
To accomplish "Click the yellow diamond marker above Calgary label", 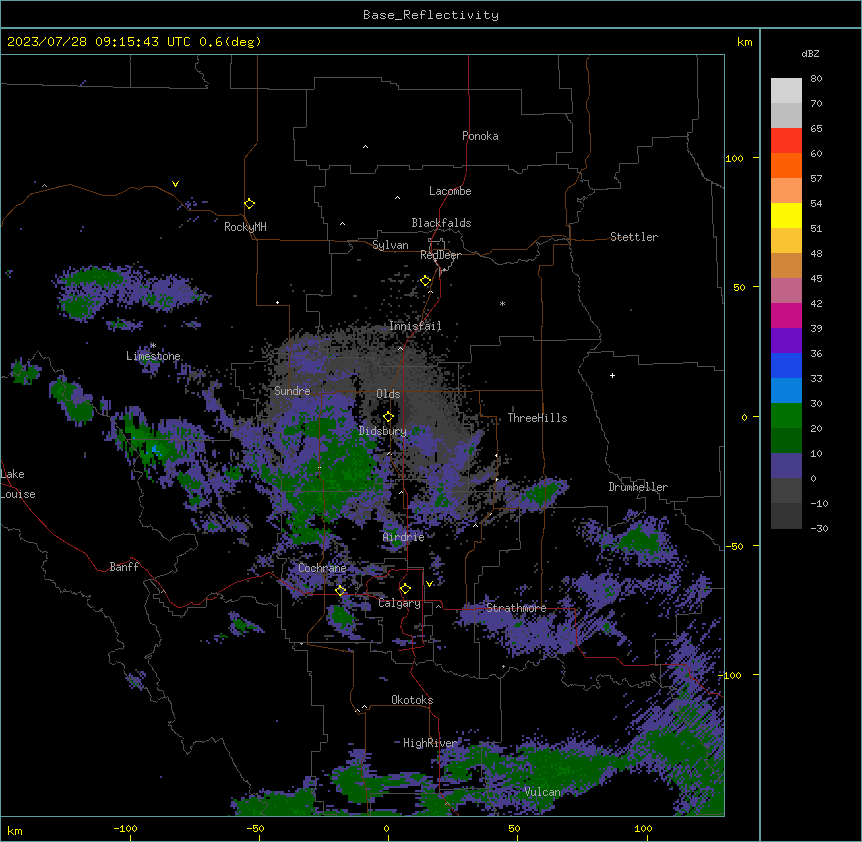I will click(405, 589).
